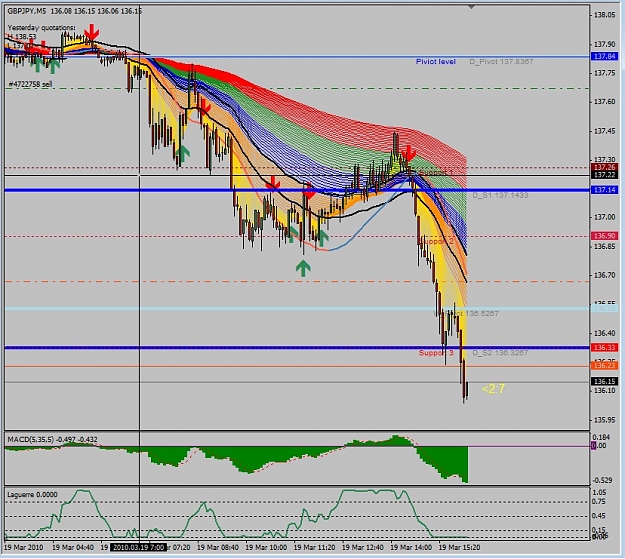The image size is (625, 559).
Task: Click the 'Pivot level' label
Action: pyautogui.click(x=436, y=61)
